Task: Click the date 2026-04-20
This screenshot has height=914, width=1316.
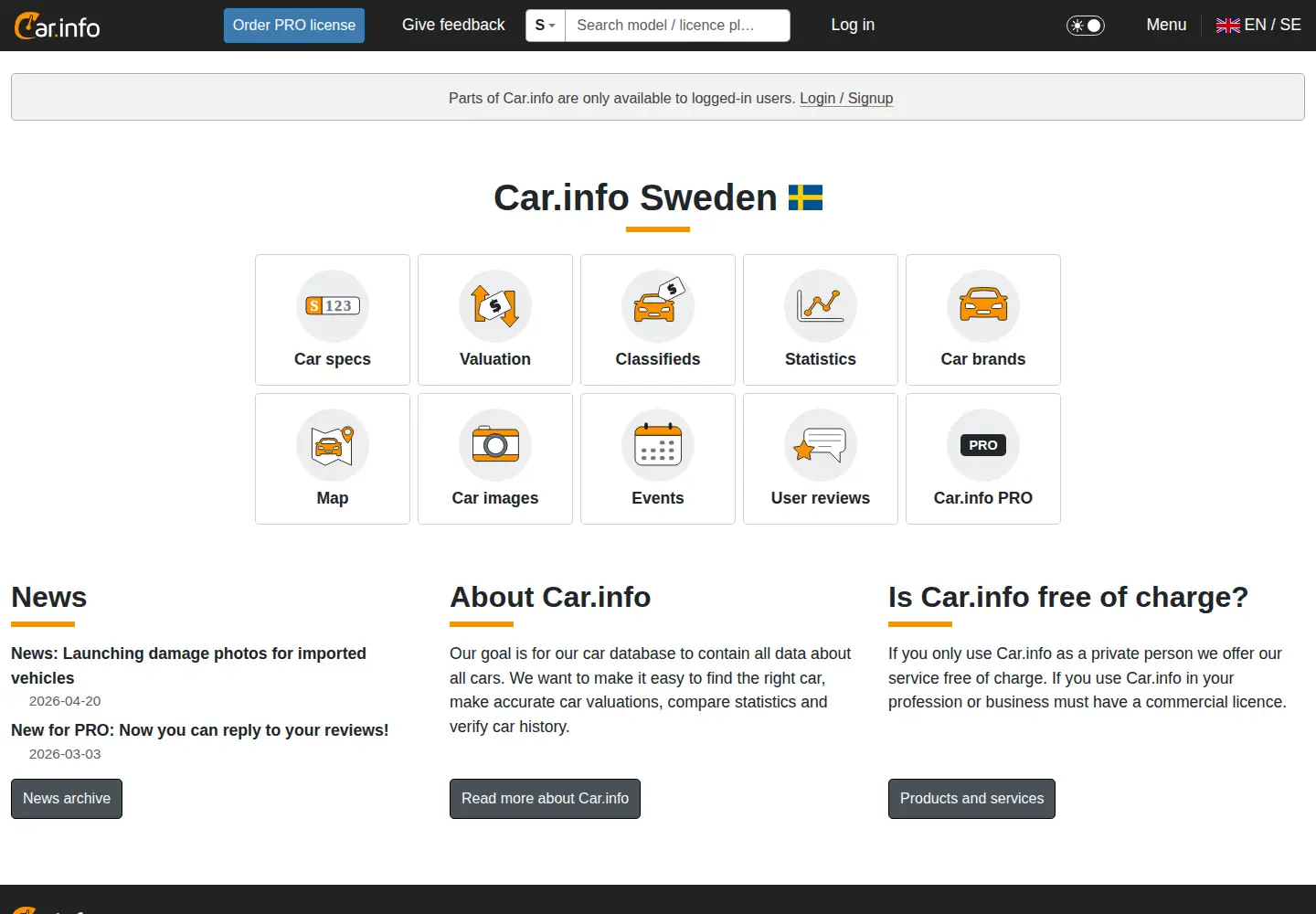Action: (65, 701)
